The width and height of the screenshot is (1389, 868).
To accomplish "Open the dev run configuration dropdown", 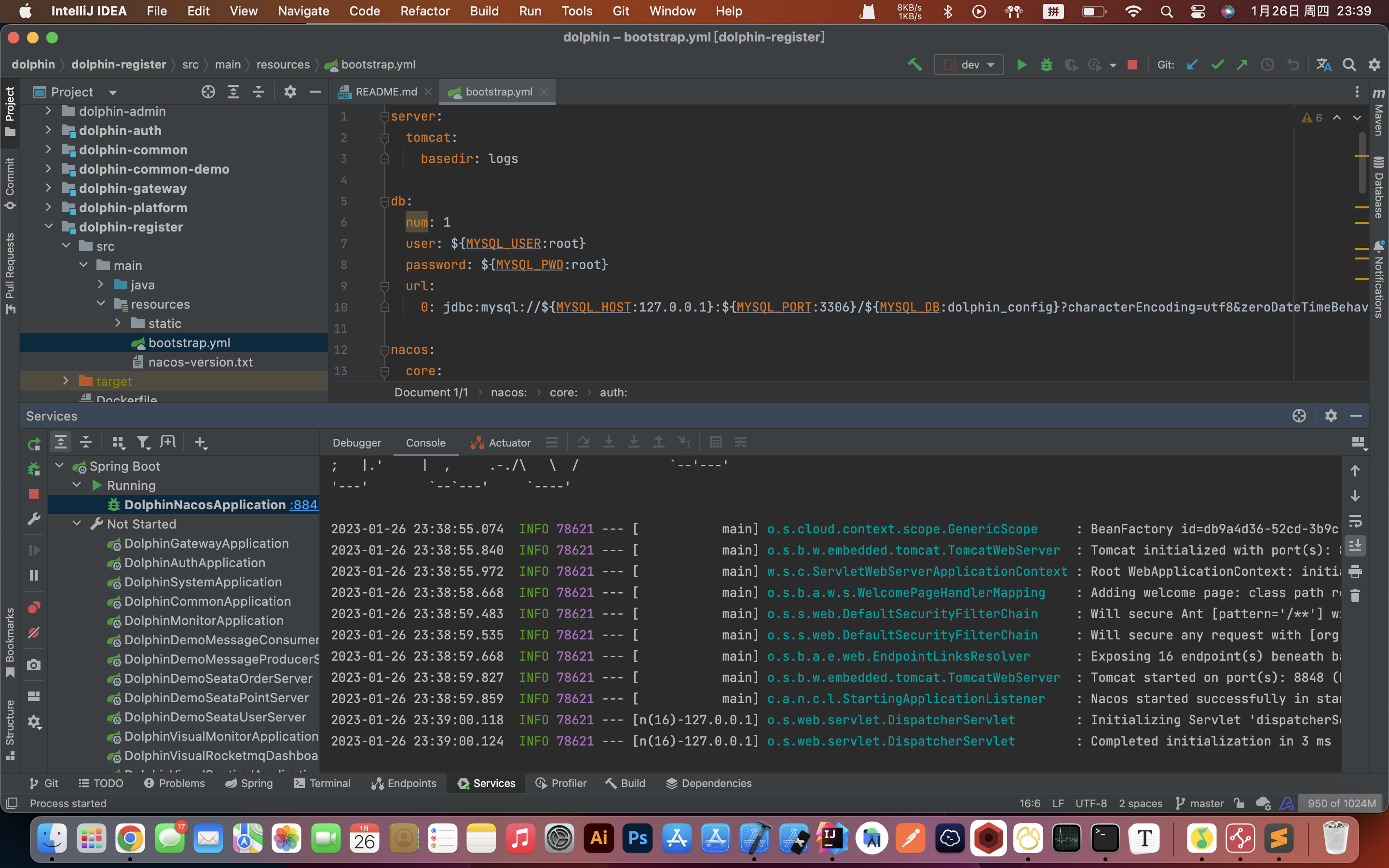I will (969, 64).
